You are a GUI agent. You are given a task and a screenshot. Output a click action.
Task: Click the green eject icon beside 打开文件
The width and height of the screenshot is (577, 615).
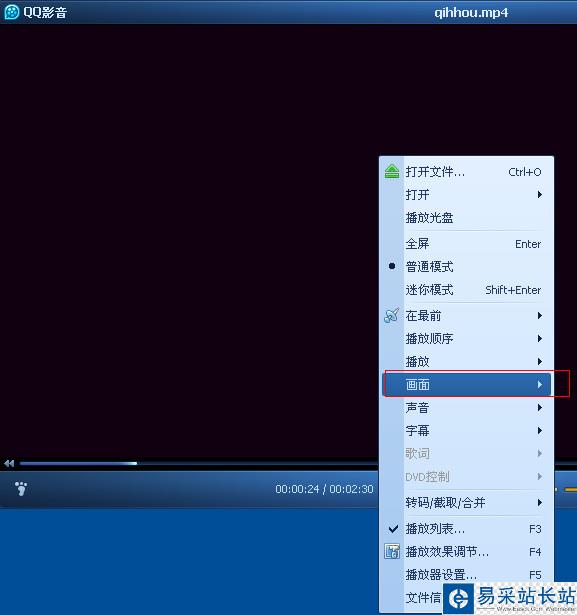391,172
